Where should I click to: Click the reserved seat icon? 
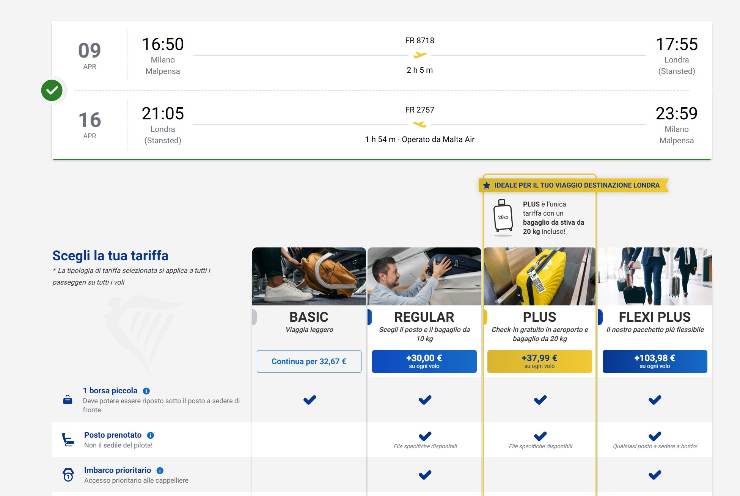pos(67,438)
